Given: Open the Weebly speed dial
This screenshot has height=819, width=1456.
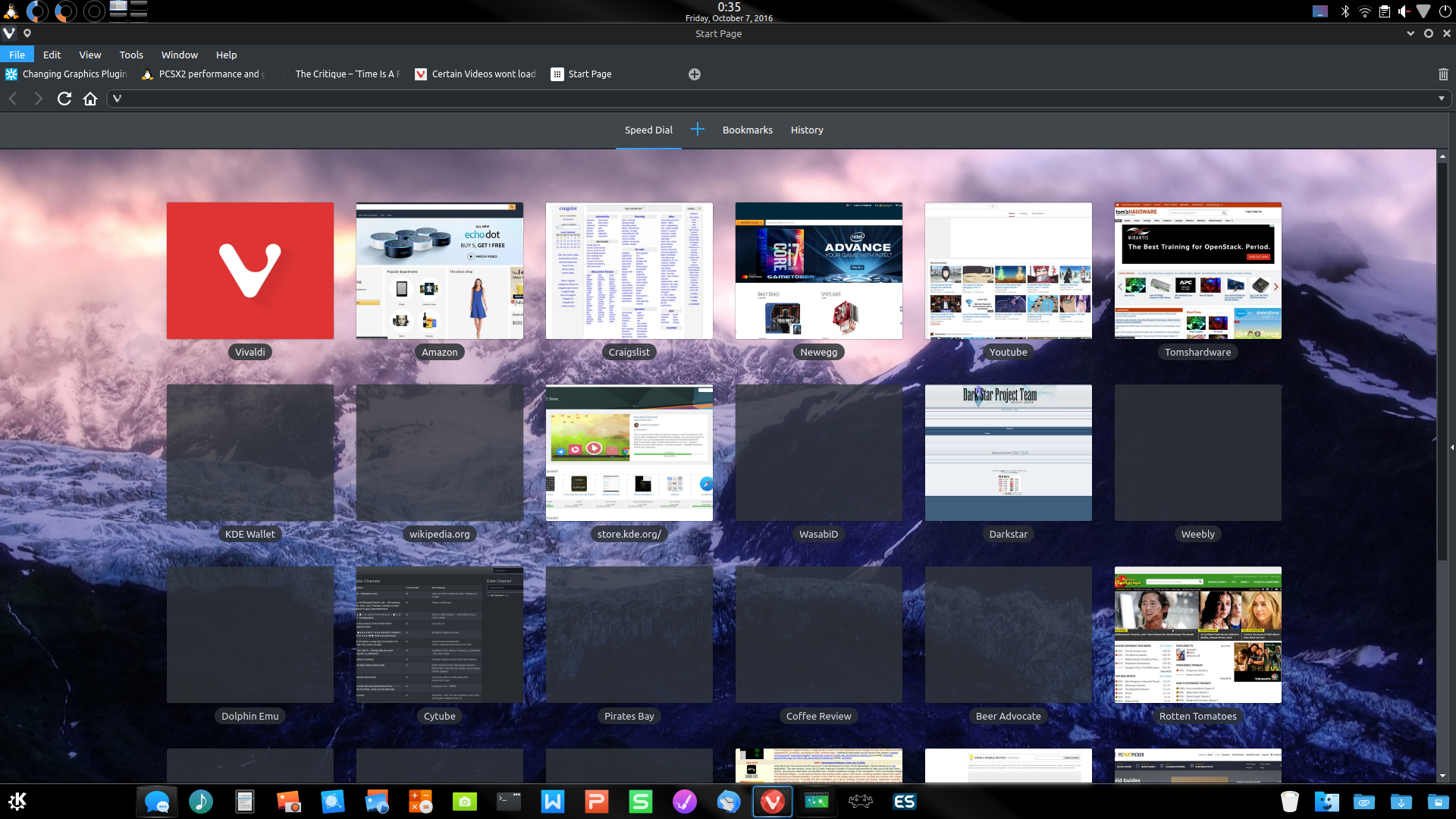Looking at the screenshot, I should click(1198, 453).
